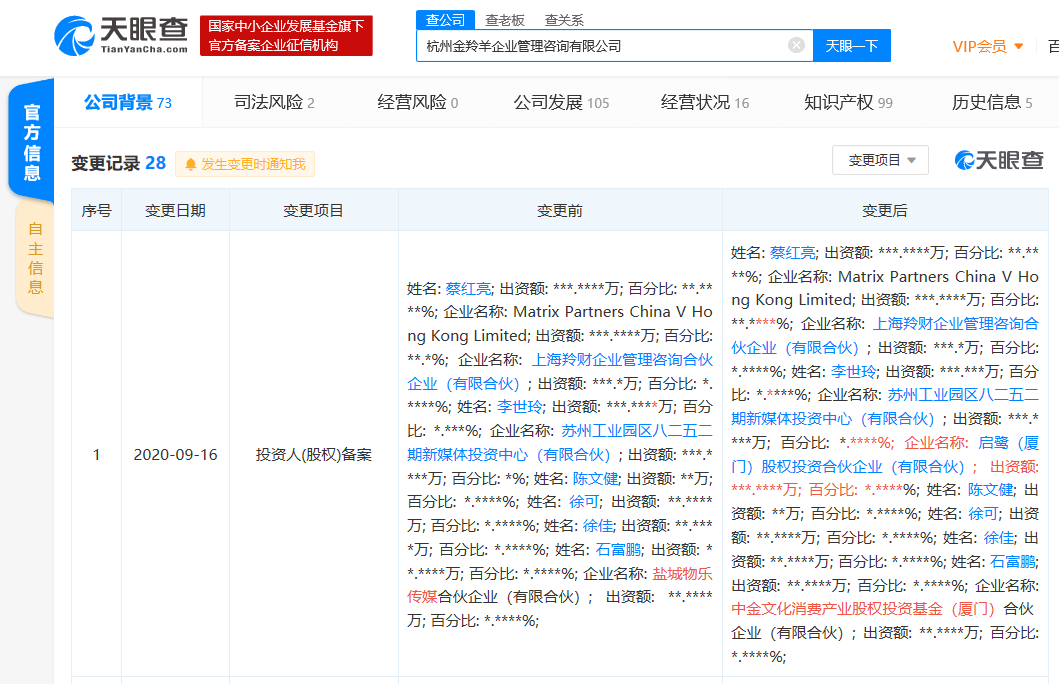Switch to the 查公司 search tab

(445, 20)
